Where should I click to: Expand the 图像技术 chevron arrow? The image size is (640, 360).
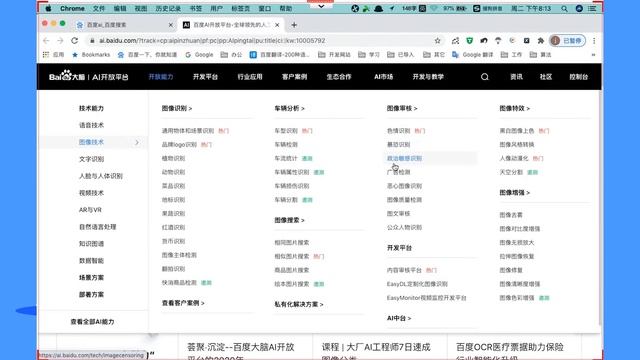(x=137, y=142)
